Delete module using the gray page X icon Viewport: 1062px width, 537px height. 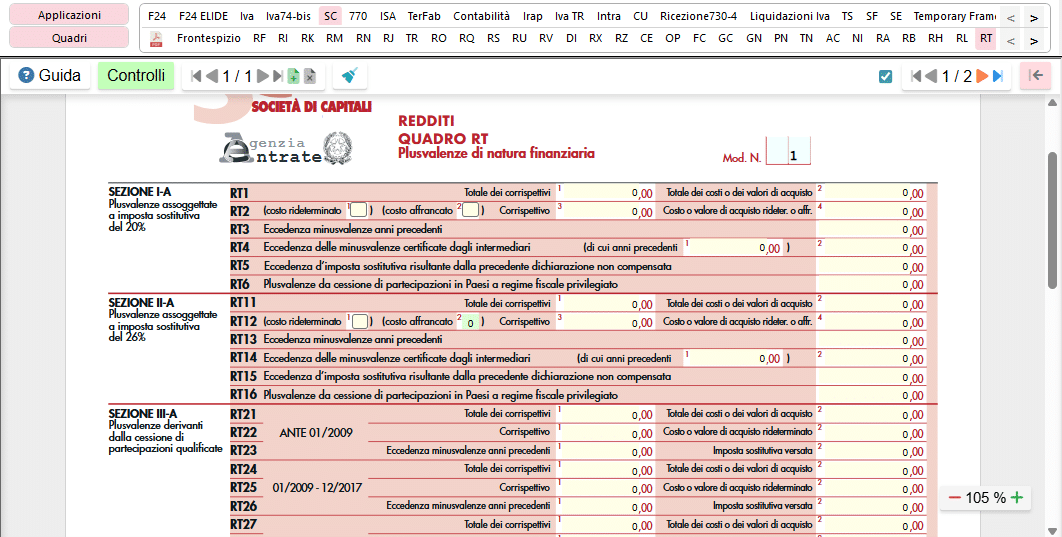tap(310, 77)
